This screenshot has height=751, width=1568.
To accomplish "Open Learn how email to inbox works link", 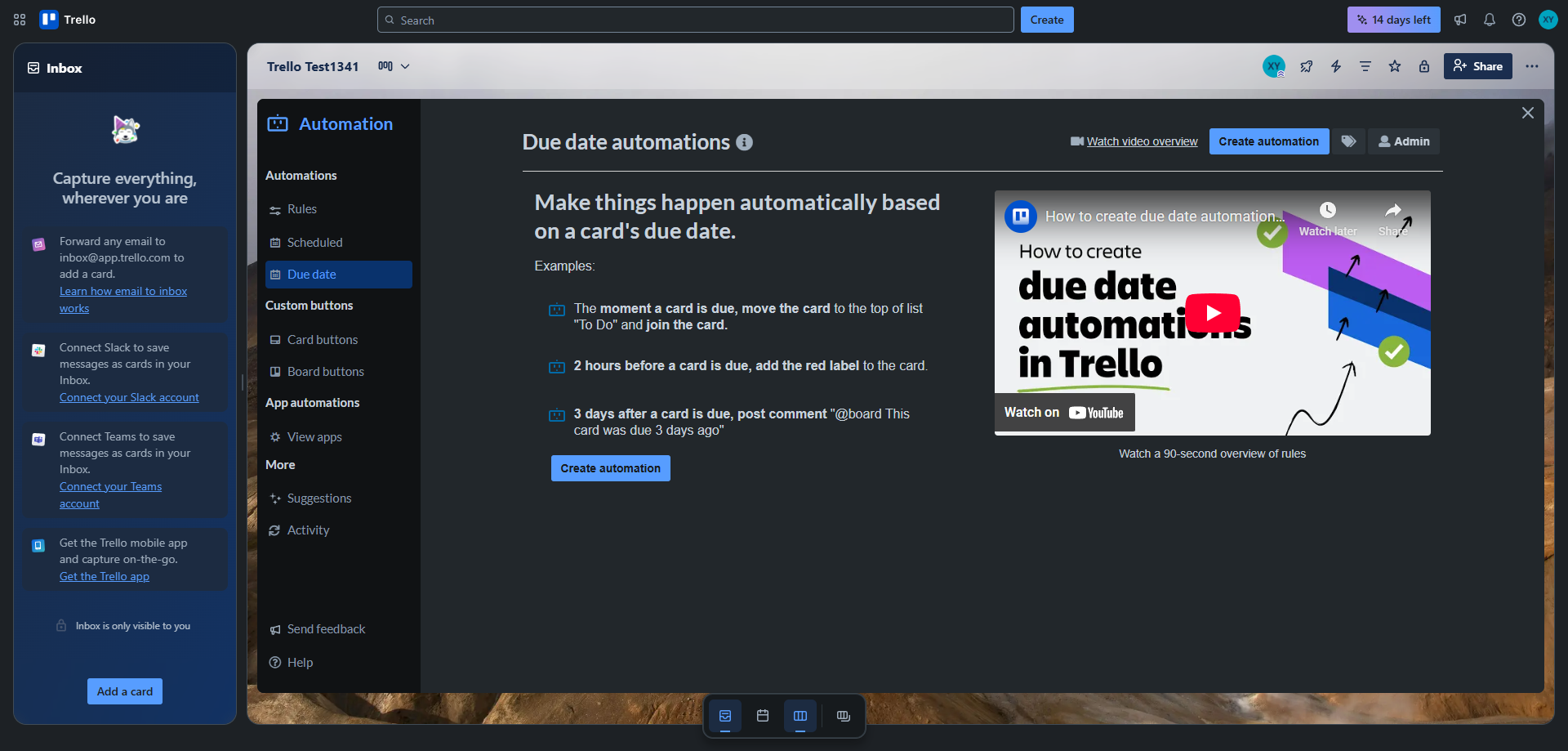I will pyautogui.click(x=123, y=300).
